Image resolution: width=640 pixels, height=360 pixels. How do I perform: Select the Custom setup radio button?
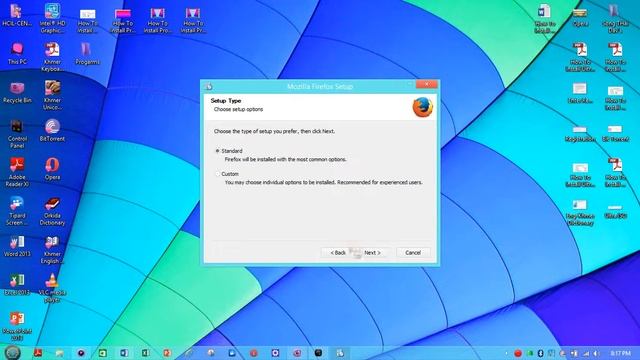pyautogui.click(x=218, y=173)
